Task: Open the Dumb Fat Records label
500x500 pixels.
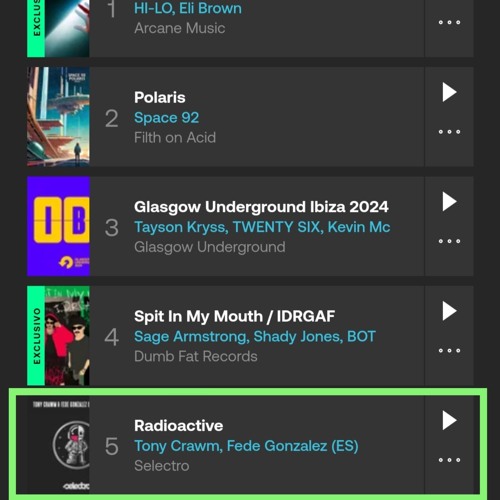Action: coord(196,356)
